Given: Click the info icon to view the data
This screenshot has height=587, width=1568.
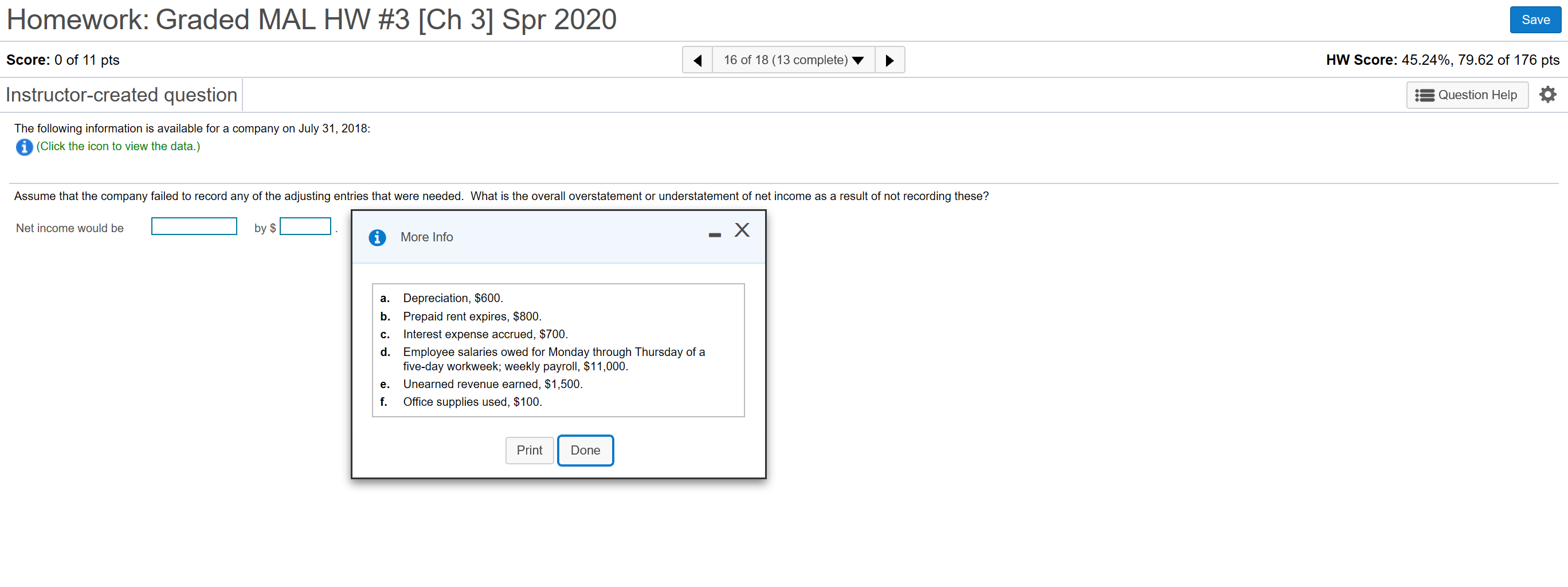Looking at the screenshot, I should (23, 147).
